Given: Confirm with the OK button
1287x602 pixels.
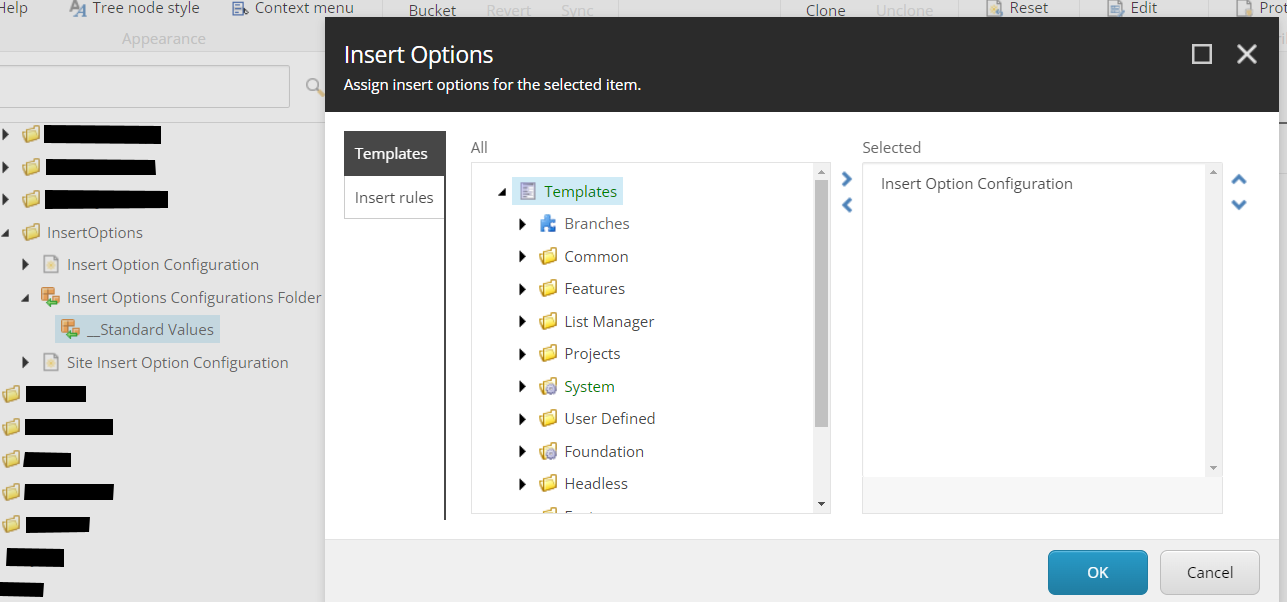Looking at the screenshot, I should click(x=1097, y=572).
